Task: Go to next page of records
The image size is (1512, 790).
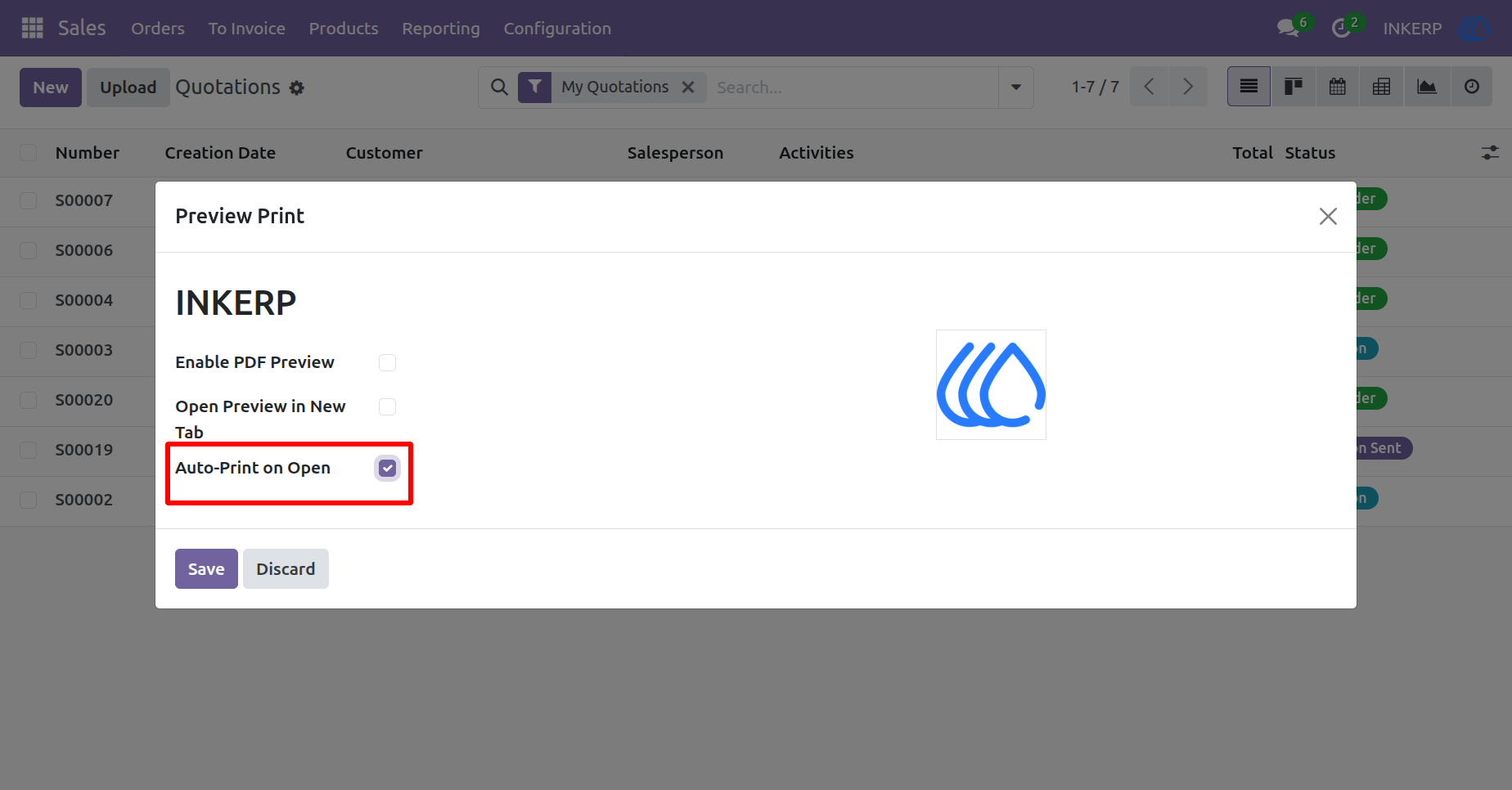Action: (x=1188, y=87)
